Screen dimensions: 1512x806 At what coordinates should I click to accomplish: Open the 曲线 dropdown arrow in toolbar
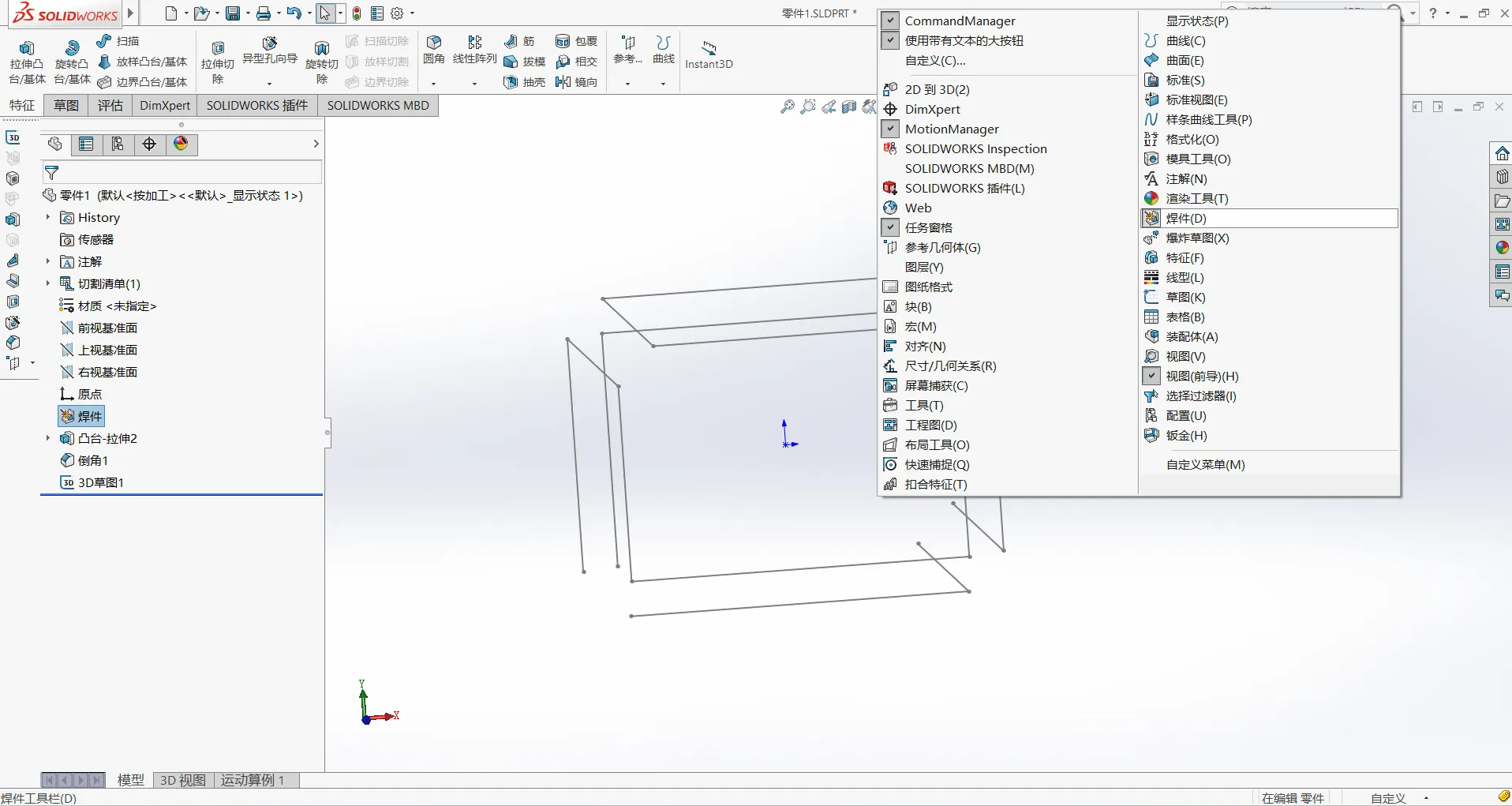pos(664,84)
